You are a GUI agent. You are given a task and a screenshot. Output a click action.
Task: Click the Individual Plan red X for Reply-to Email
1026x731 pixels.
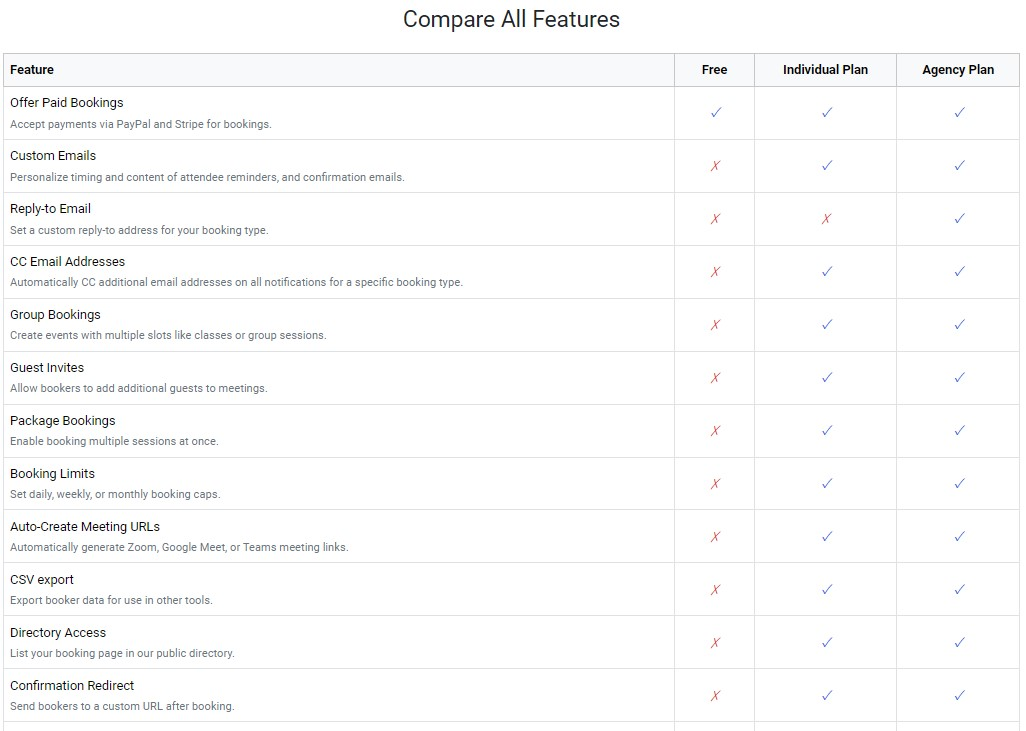pos(826,219)
